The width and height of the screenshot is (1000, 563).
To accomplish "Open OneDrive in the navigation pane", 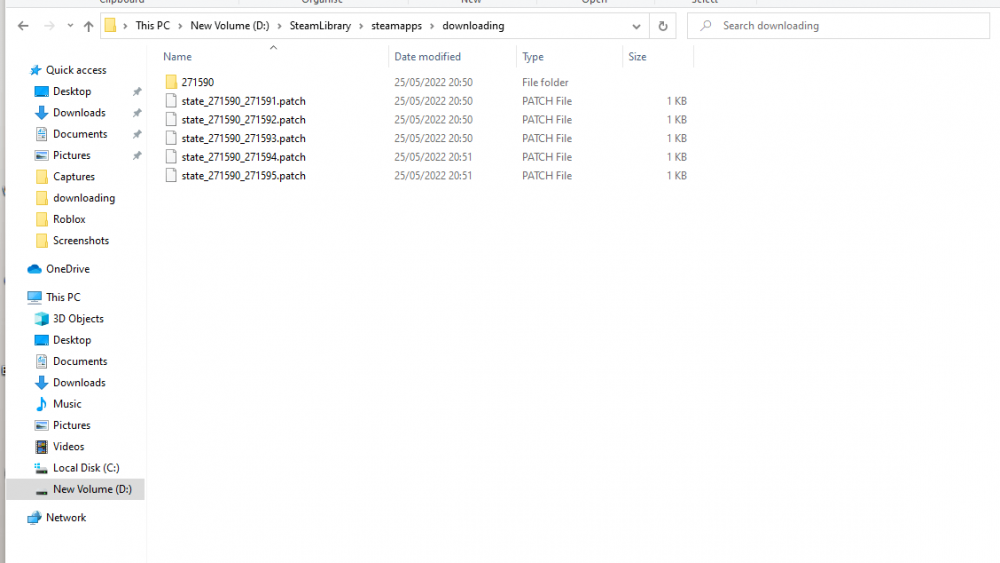I will (x=68, y=269).
